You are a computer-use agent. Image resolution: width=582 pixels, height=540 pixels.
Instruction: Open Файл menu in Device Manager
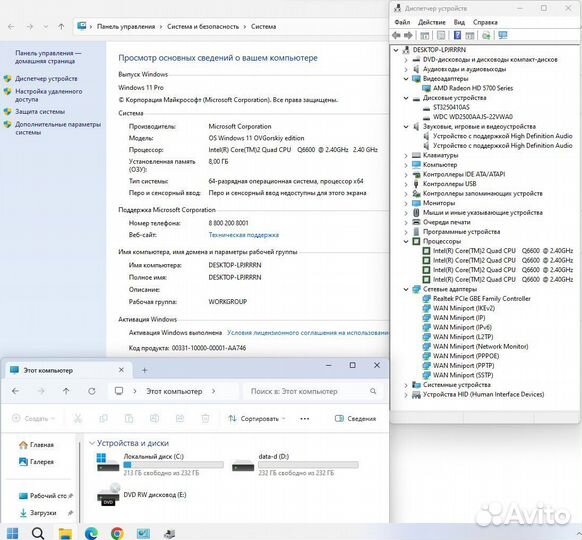tap(402, 22)
